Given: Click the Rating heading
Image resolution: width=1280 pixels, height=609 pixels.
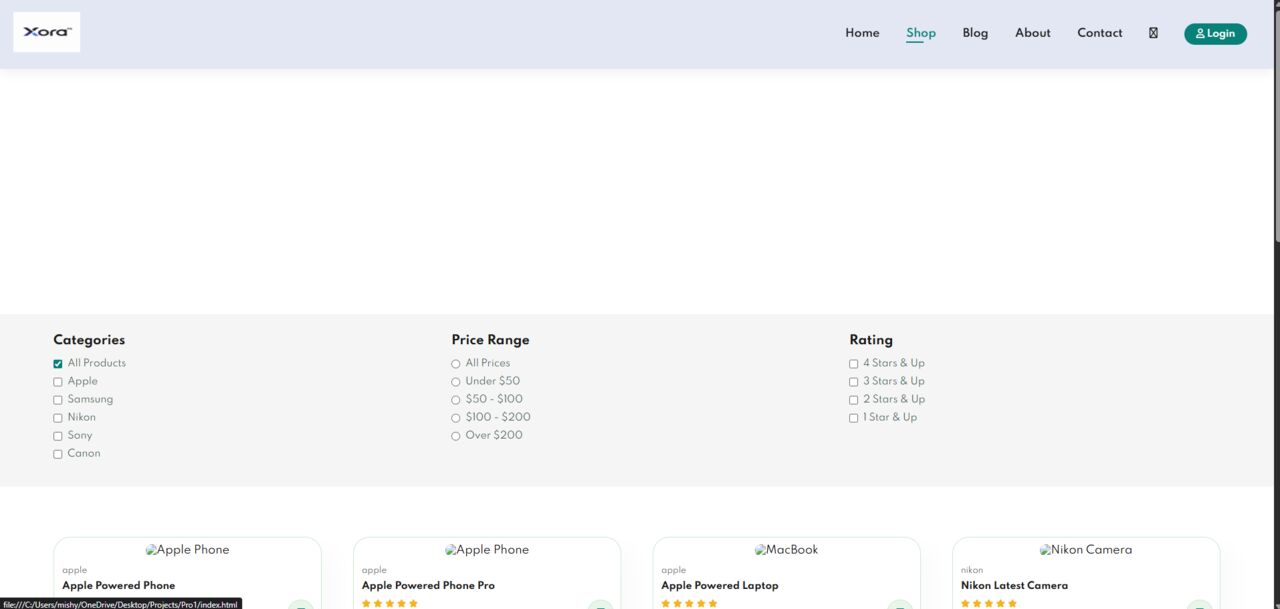Looking at the screenshot, I should [x=871, y=340].
